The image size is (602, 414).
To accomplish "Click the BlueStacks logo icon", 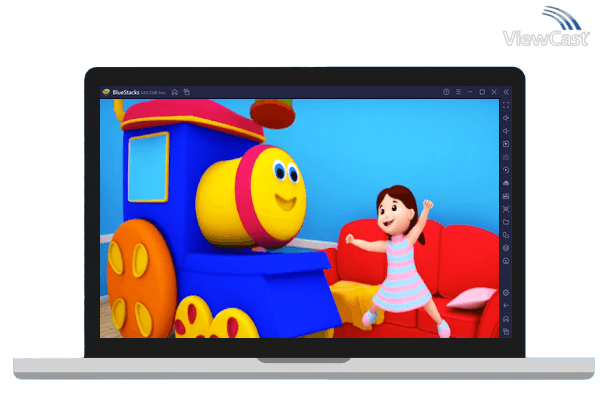I will [x=106, y=92].
